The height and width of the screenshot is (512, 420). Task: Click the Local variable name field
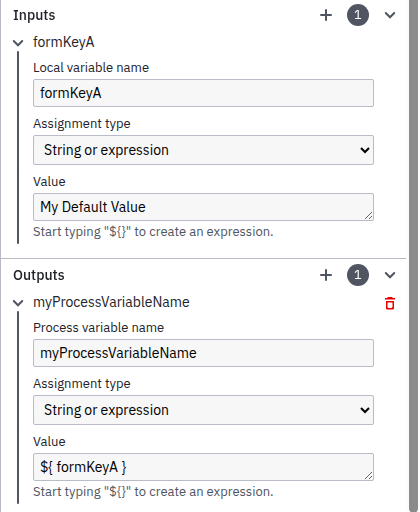point(203,93)
